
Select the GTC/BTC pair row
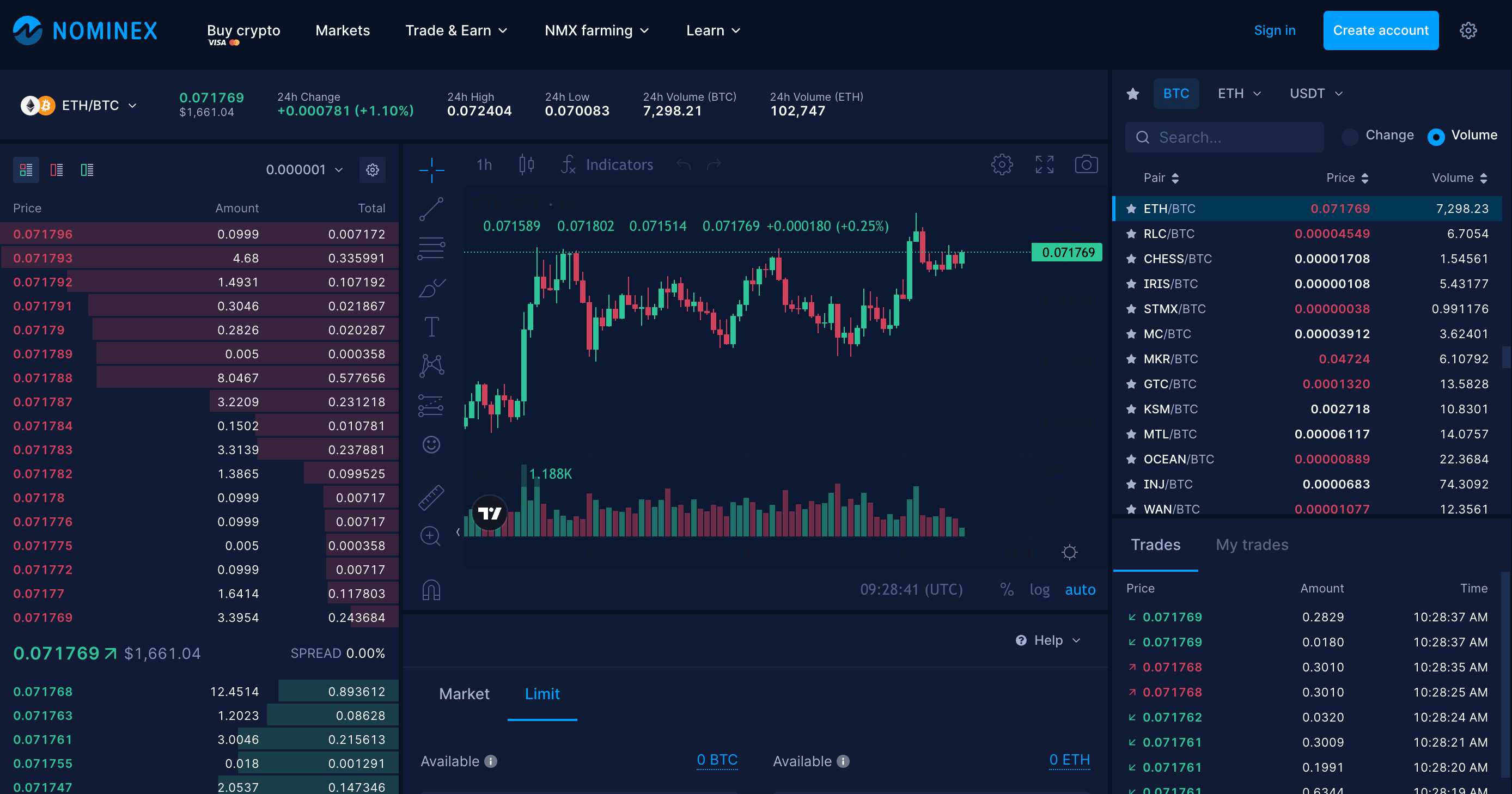coord(1307,384)
